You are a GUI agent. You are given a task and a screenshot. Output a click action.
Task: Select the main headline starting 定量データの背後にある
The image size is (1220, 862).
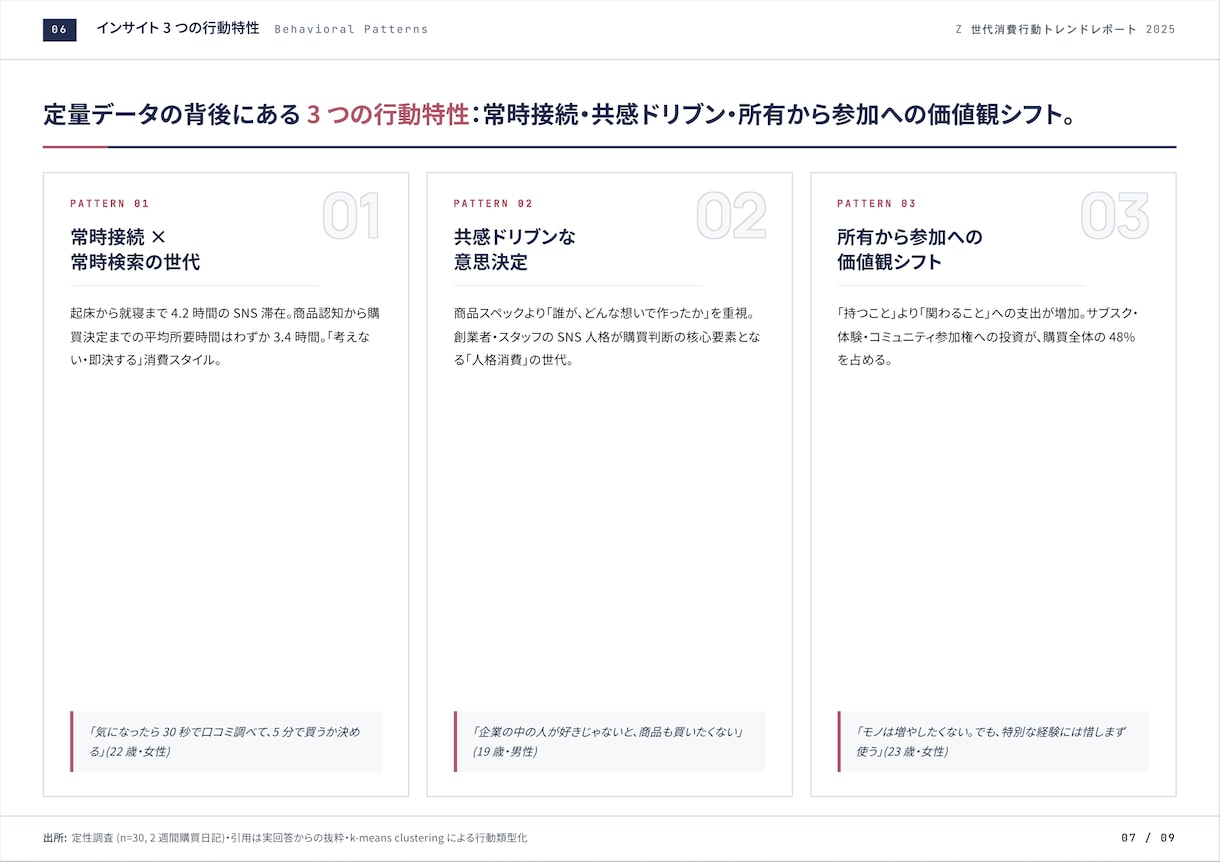tap(560, 115)
